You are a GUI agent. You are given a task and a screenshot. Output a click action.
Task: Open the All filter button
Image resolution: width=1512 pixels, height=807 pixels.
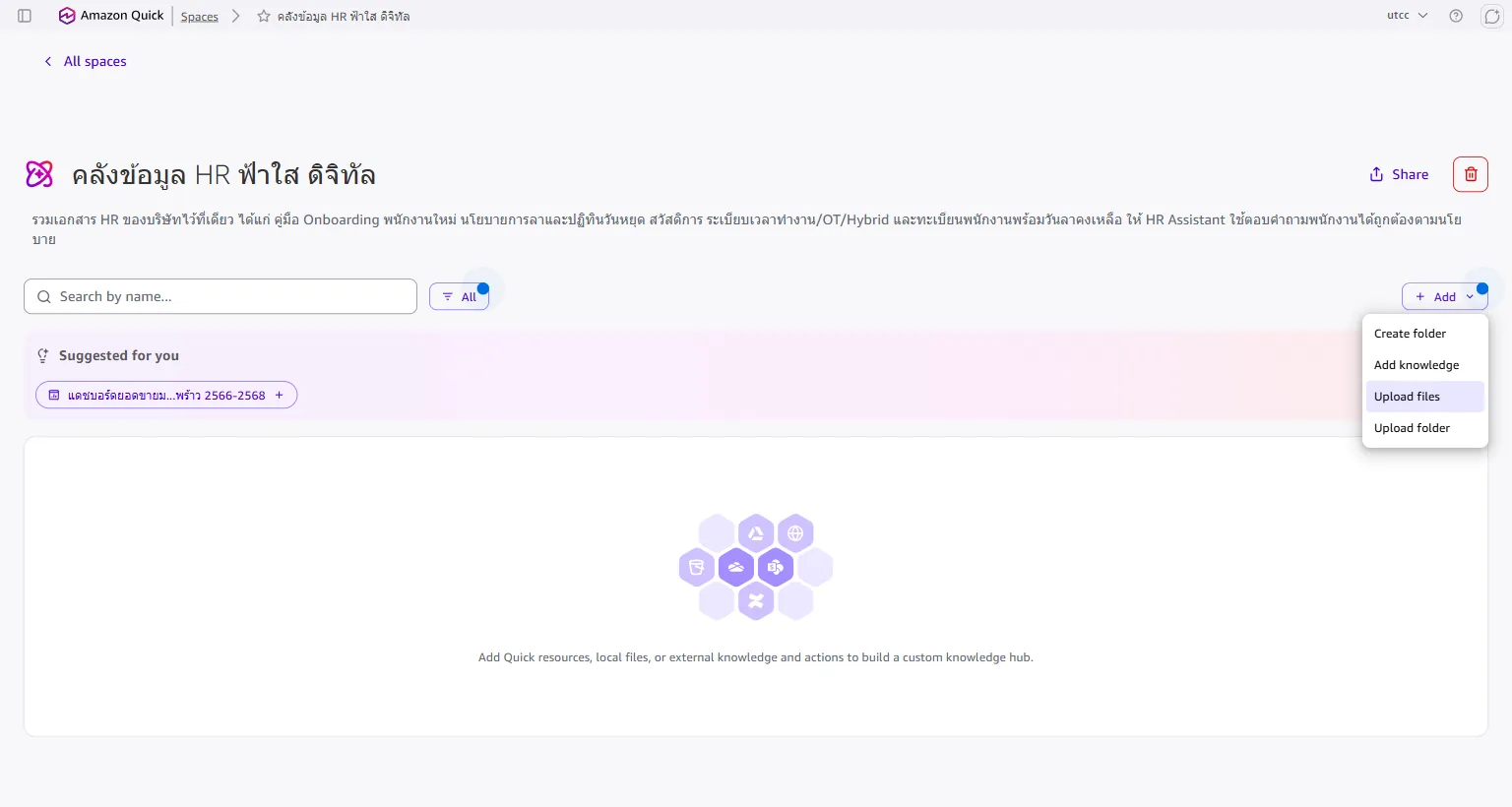(x=459, y=296)
